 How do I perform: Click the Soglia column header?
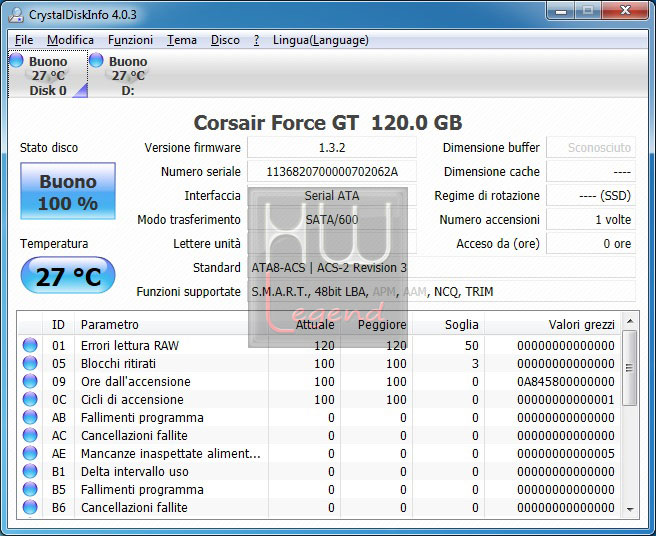[x=448, y=324]
